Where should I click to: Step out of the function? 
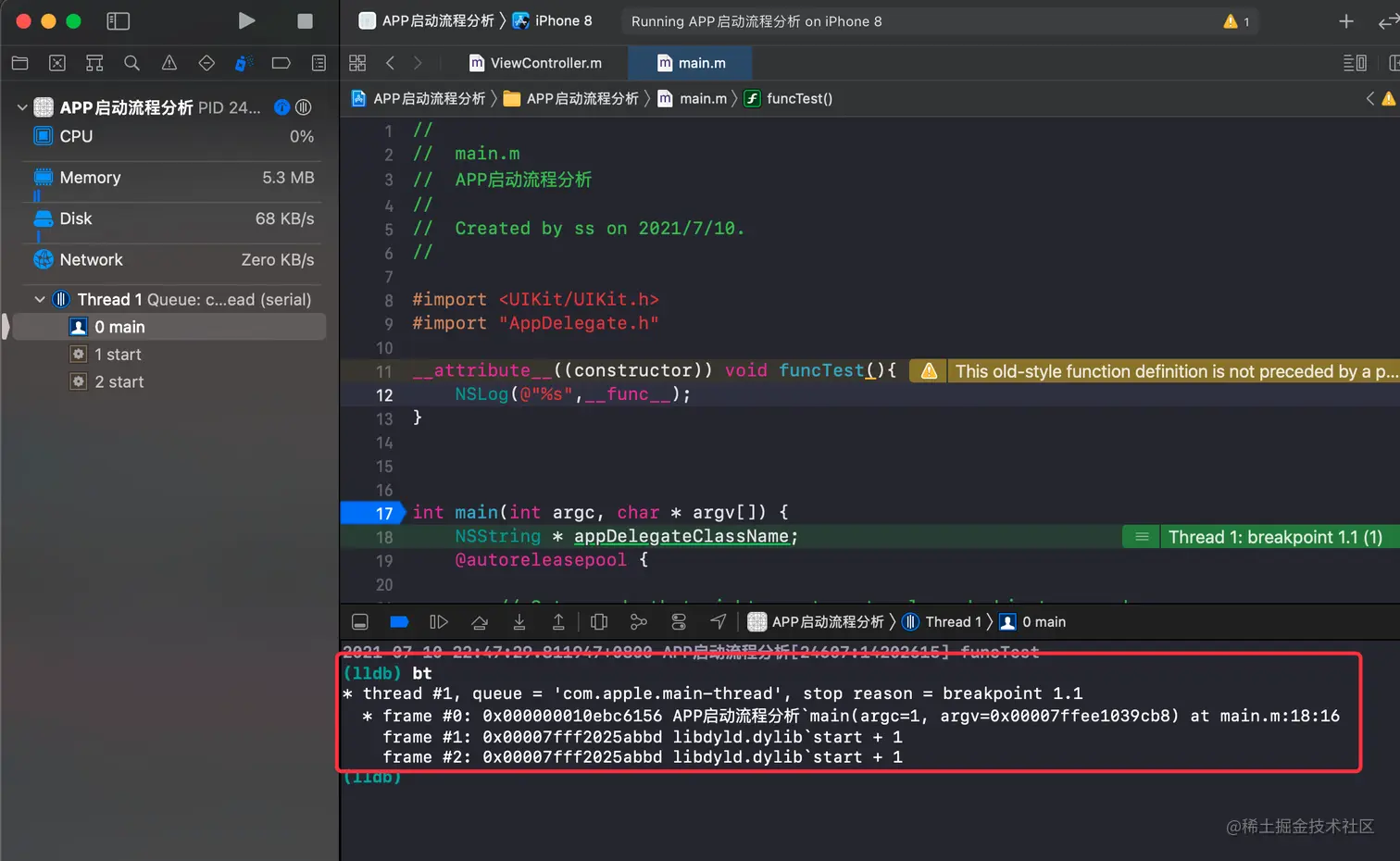coord(558,622)
